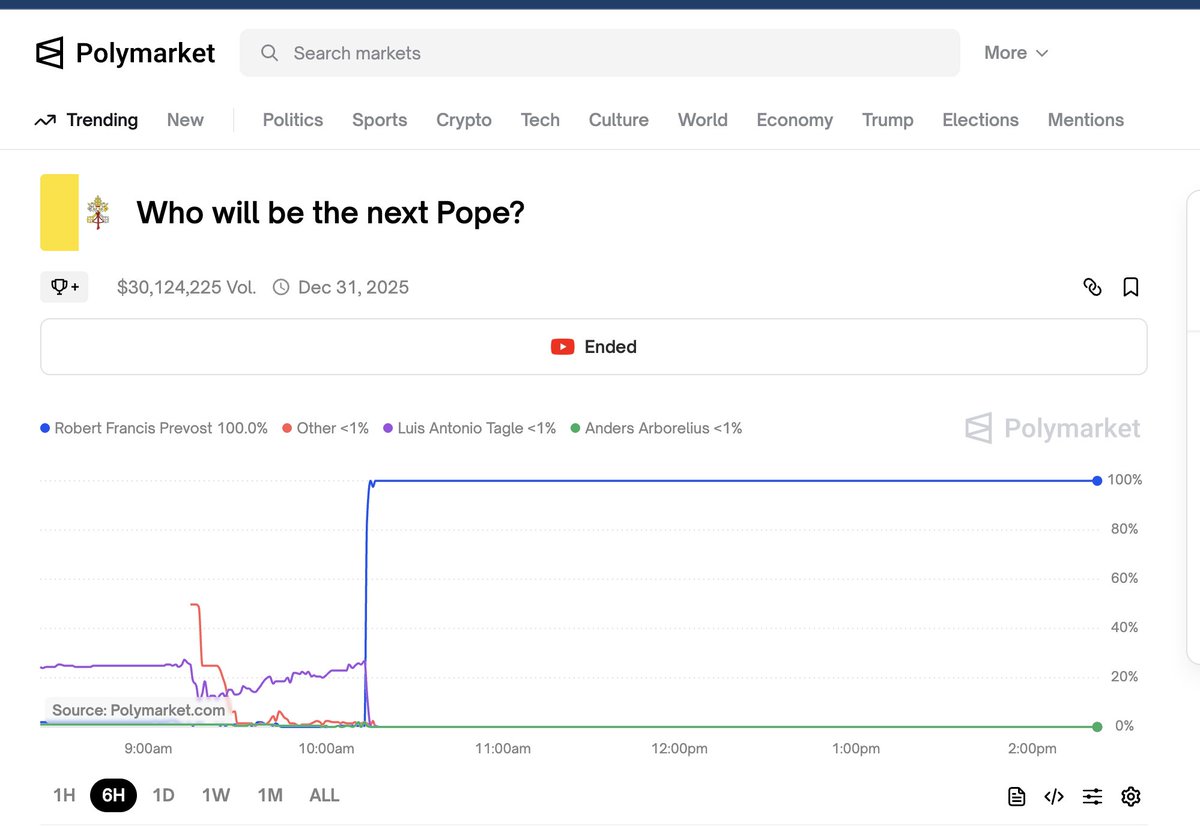
Task: Open the document icon below chart
Action: point(1016,796)
